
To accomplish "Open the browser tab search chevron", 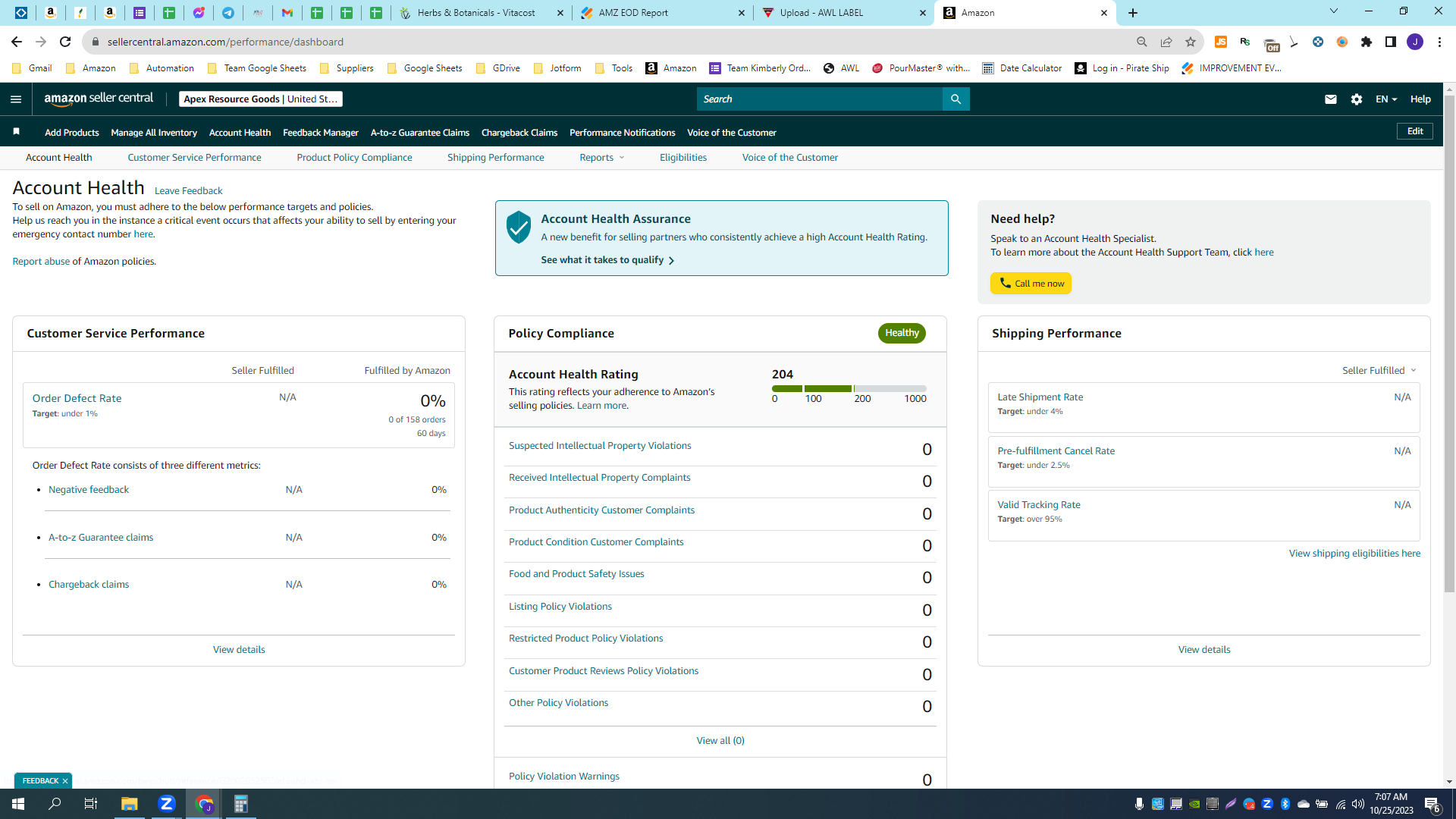I will point(1334,11).
